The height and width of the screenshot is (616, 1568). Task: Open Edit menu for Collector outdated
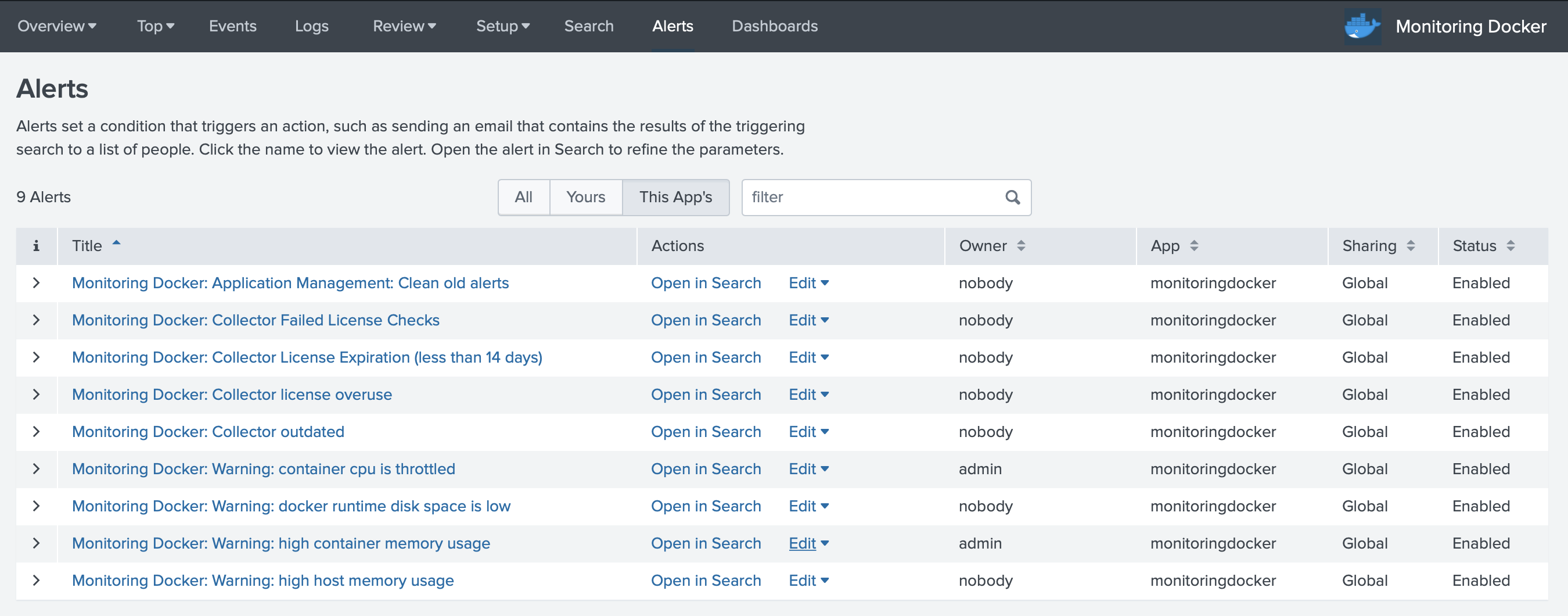(808, 431)
